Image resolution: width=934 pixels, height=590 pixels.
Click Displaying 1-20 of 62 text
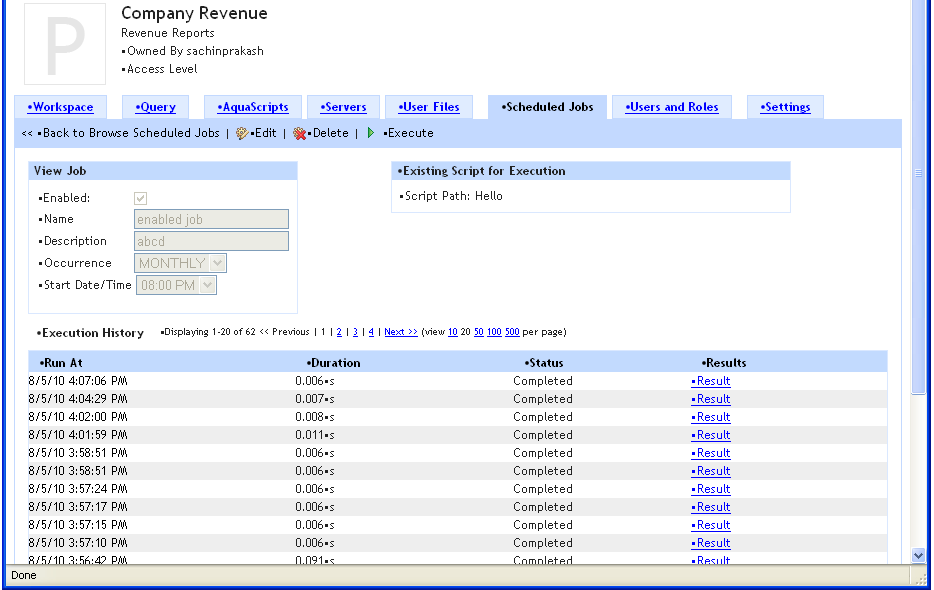pos(208,332)
